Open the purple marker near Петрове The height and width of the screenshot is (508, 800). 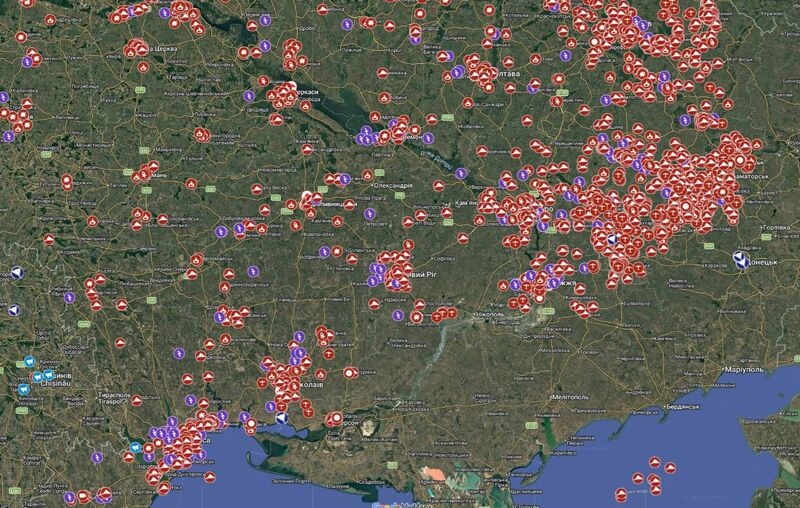(x=369, y=213)
